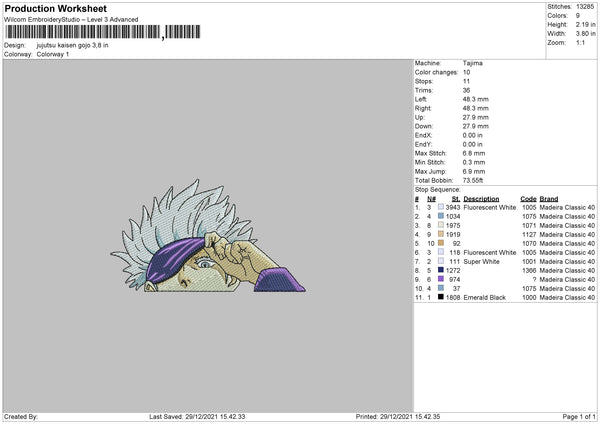Click the Left label in machine info
The image size is (600, 424).
click(x=420, y=99)
